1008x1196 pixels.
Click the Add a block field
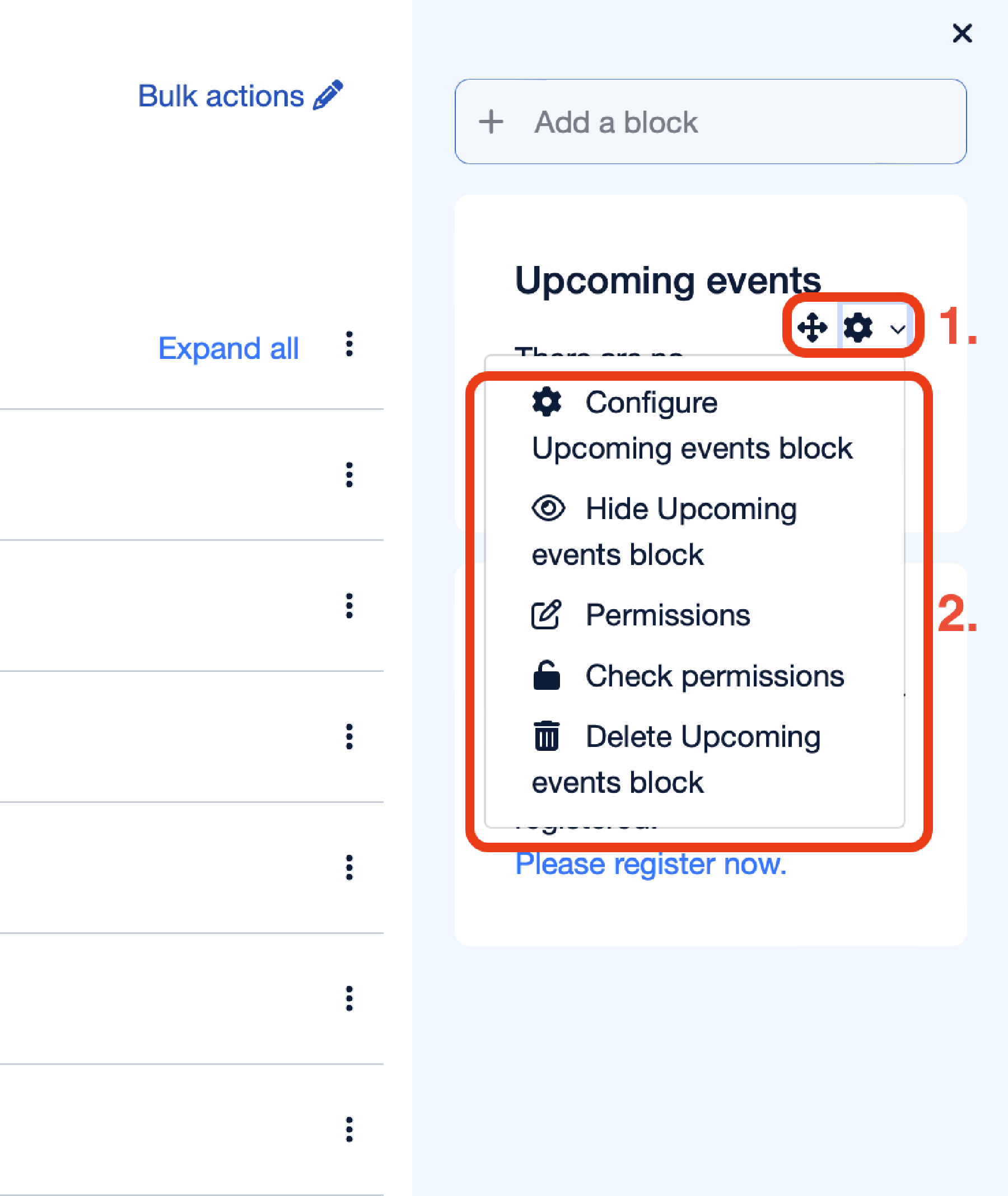click(x=710, y=122)
